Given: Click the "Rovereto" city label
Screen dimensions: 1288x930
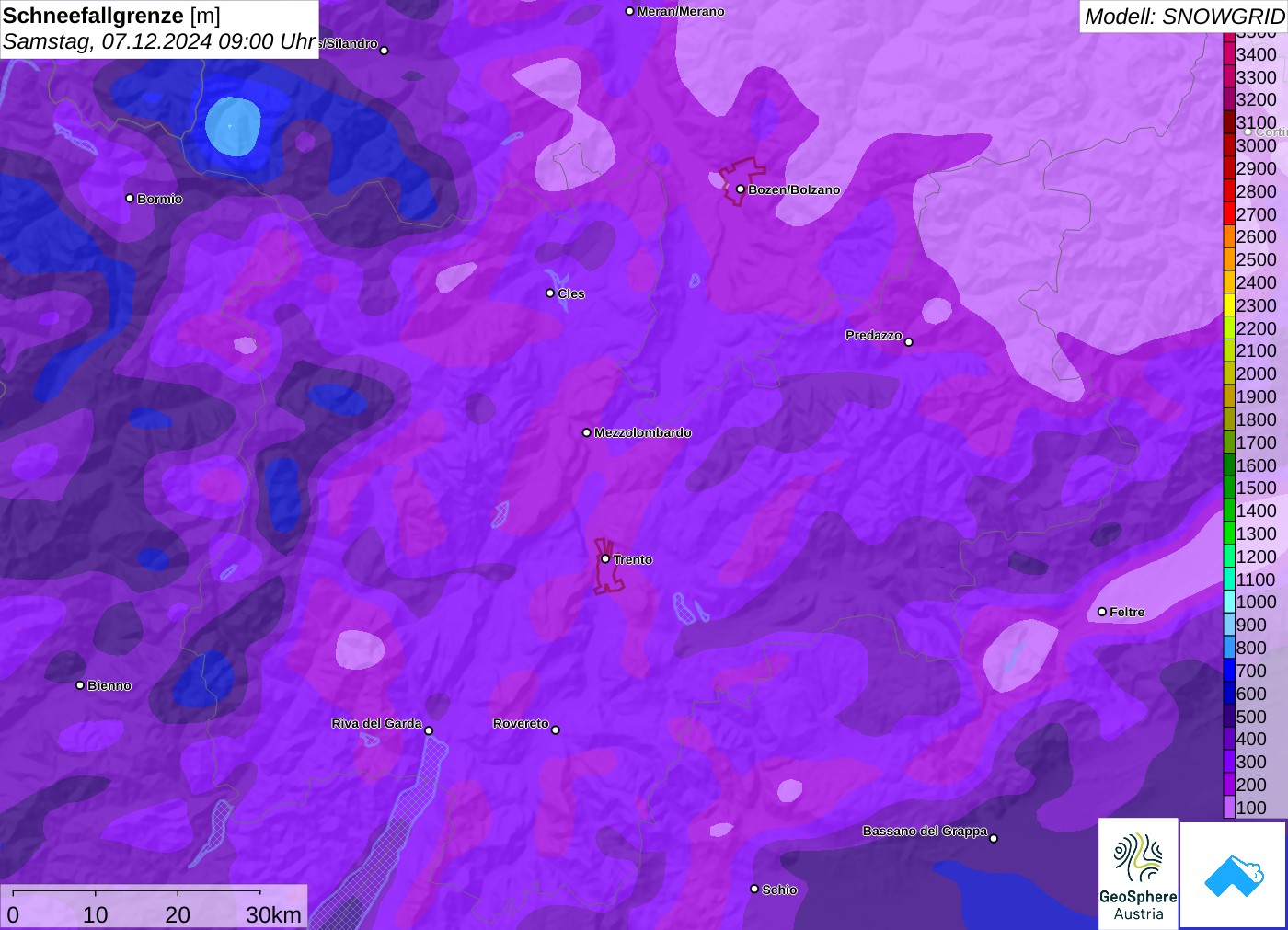Looking at the screenshot, I should [521, 723].
